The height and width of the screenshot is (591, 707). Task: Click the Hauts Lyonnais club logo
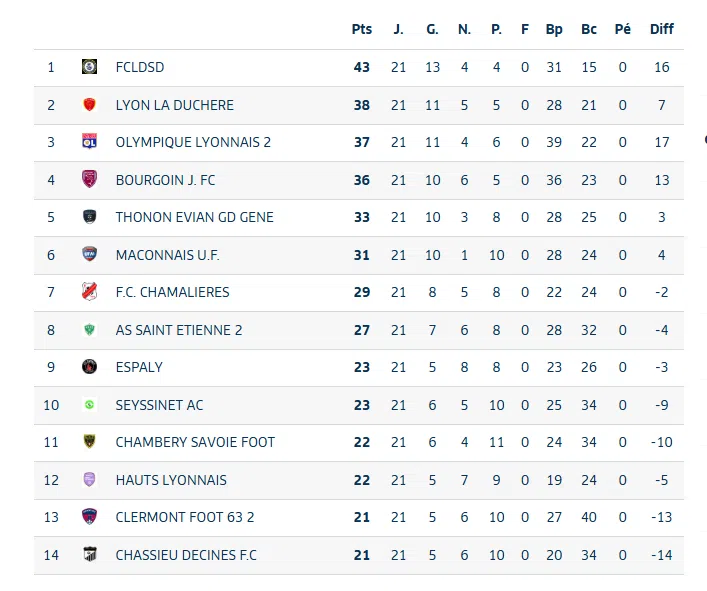pyautogui.click(x=89, y=480)
